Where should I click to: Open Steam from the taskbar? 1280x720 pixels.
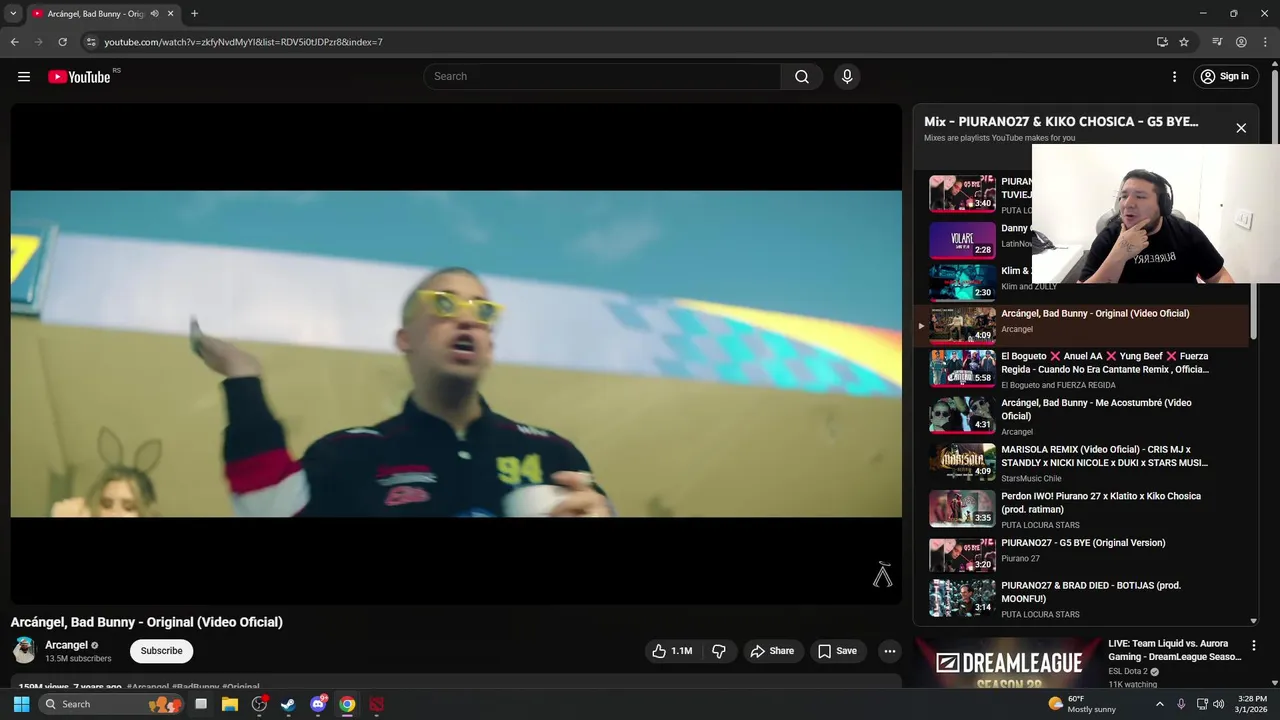[288, 704]
